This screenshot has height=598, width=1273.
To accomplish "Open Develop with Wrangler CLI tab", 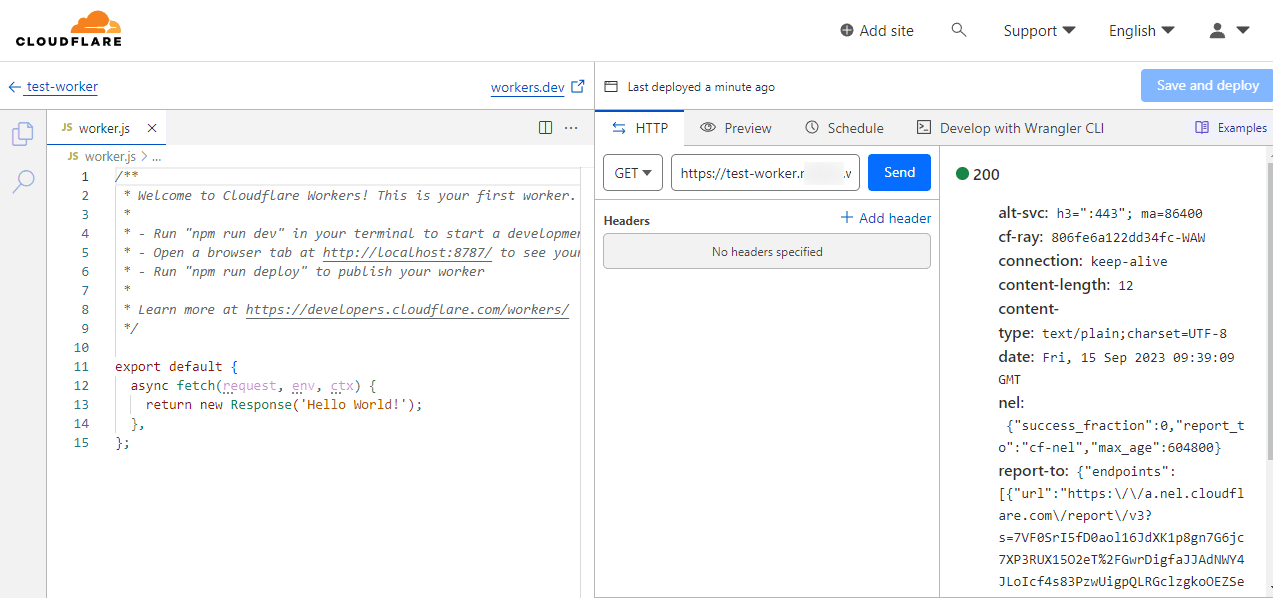I will (x=1010, y=128).
